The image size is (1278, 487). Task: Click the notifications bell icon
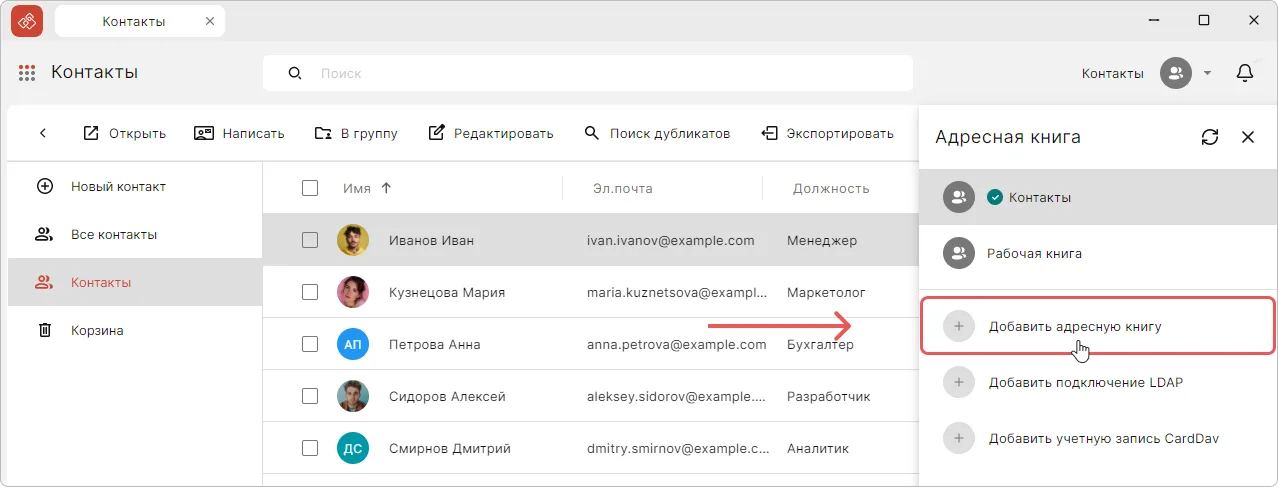tap(1245, 73)
